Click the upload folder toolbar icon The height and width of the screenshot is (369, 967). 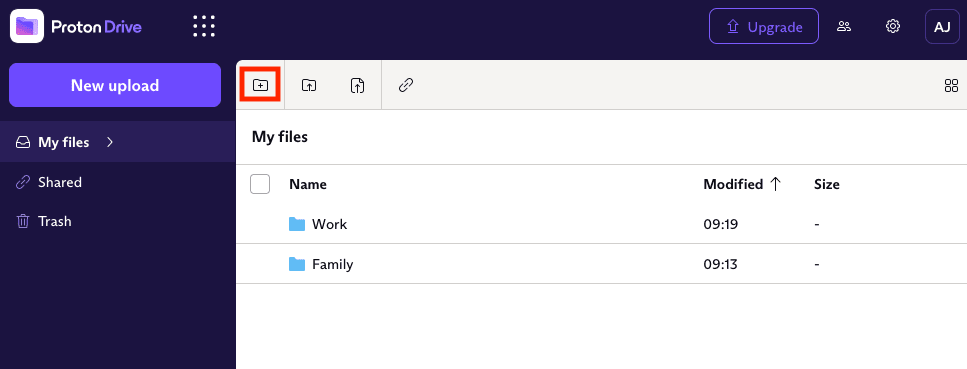coord(309,85)
